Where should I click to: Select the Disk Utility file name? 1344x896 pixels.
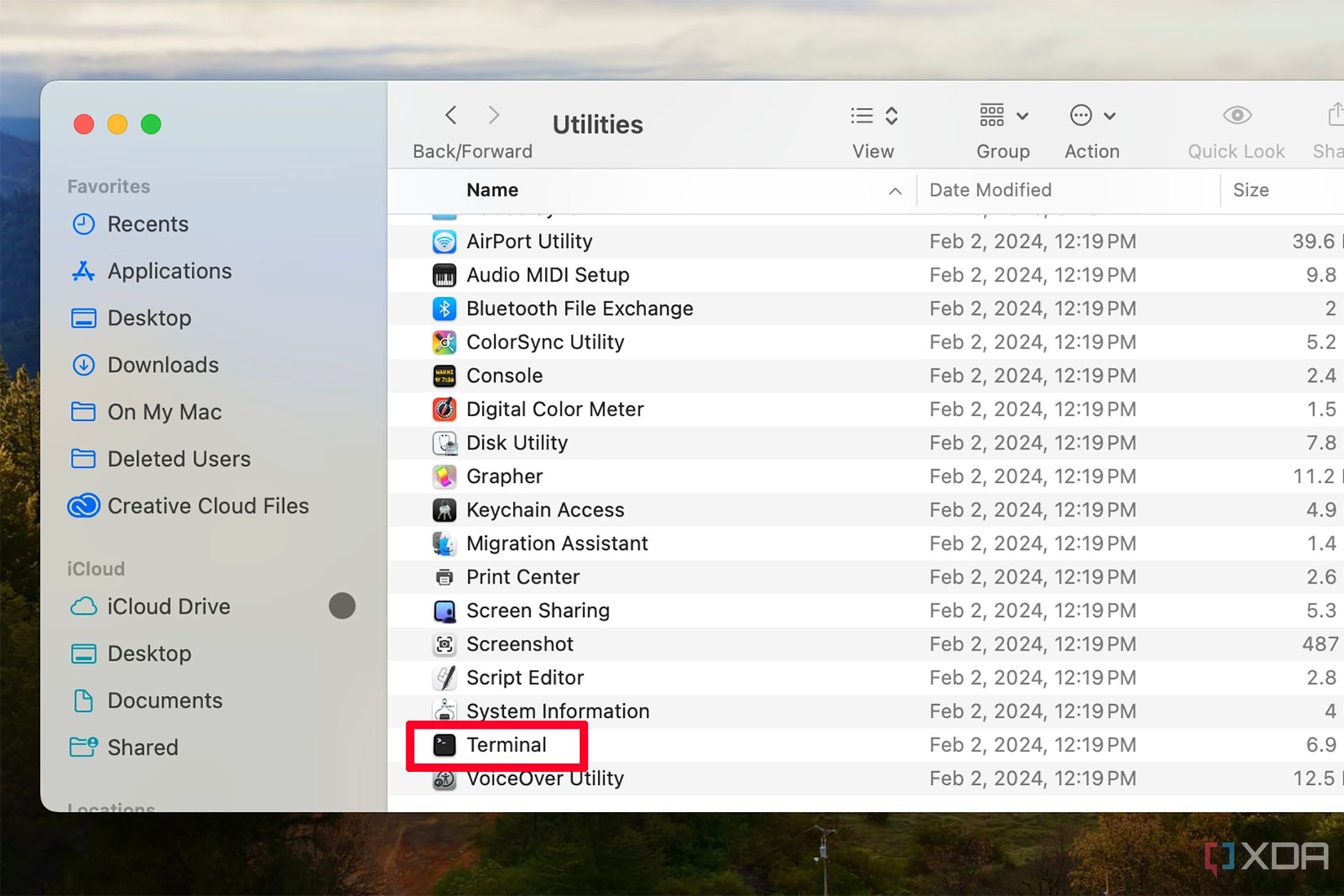pyautogui.click(x=517, y=443)
